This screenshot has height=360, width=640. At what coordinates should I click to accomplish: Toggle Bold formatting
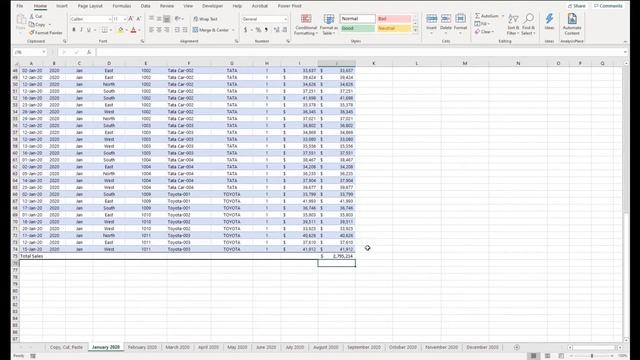point(74,30)
